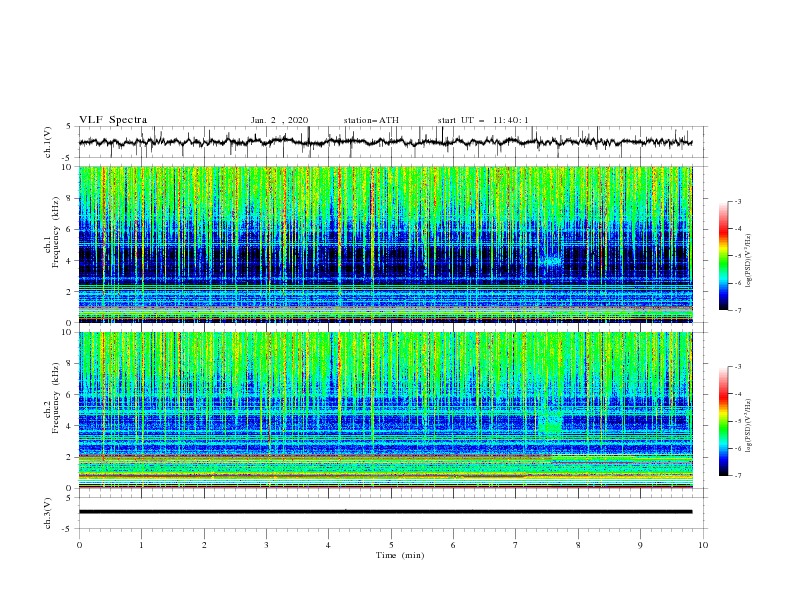This screenshot has width=792, height=612.
Task: Click the green emission patch in ch.2 spectrogram
Action: [x=550, y=423]
